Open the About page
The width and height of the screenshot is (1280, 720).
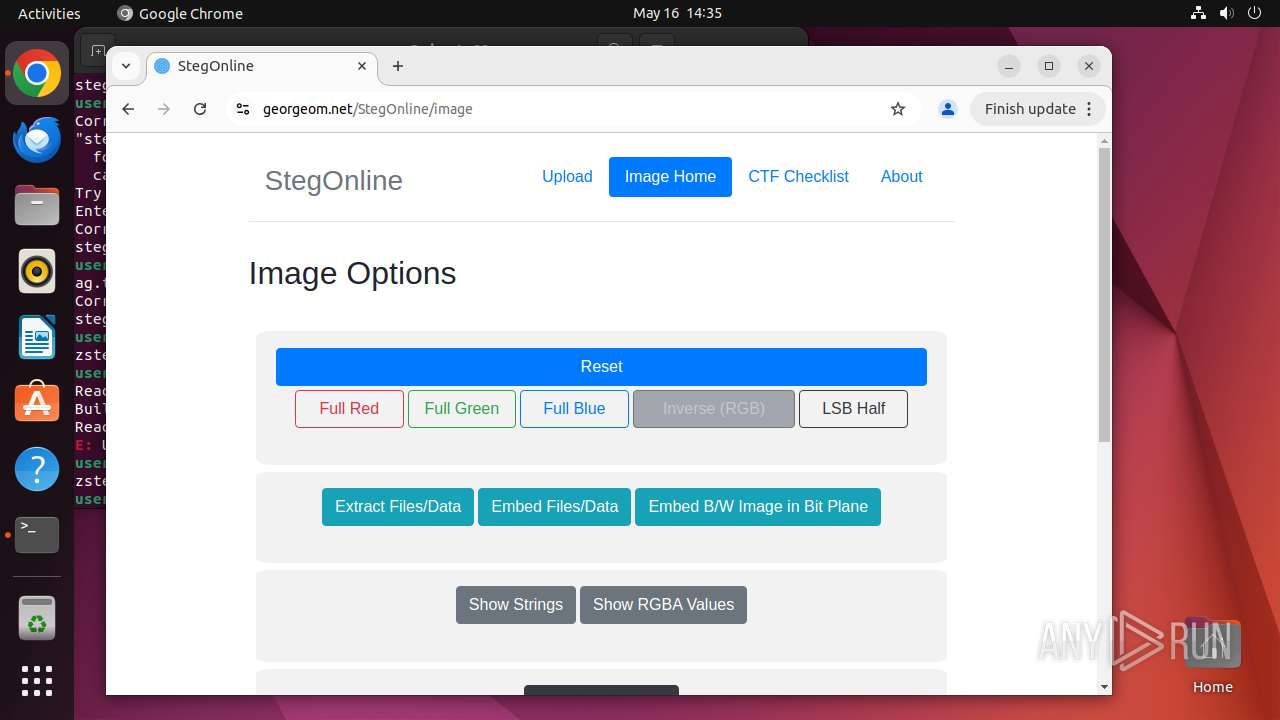pos(901,177)
